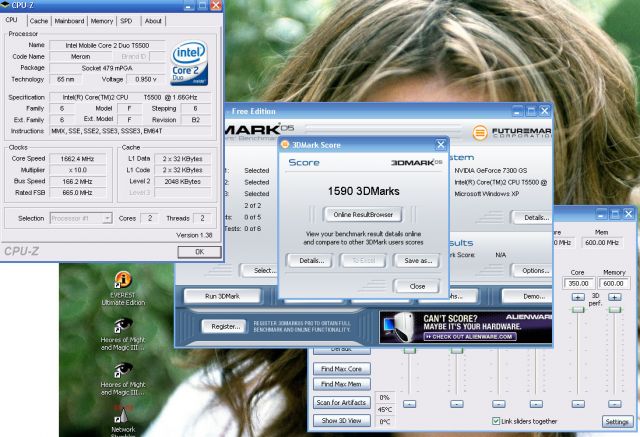
Task: Click the Merom code name value
Action: (80, 57)
